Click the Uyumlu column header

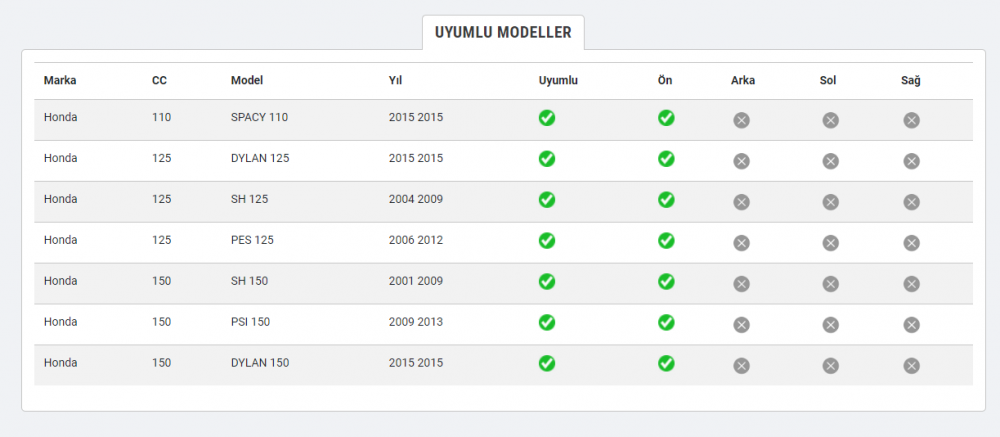558,80
